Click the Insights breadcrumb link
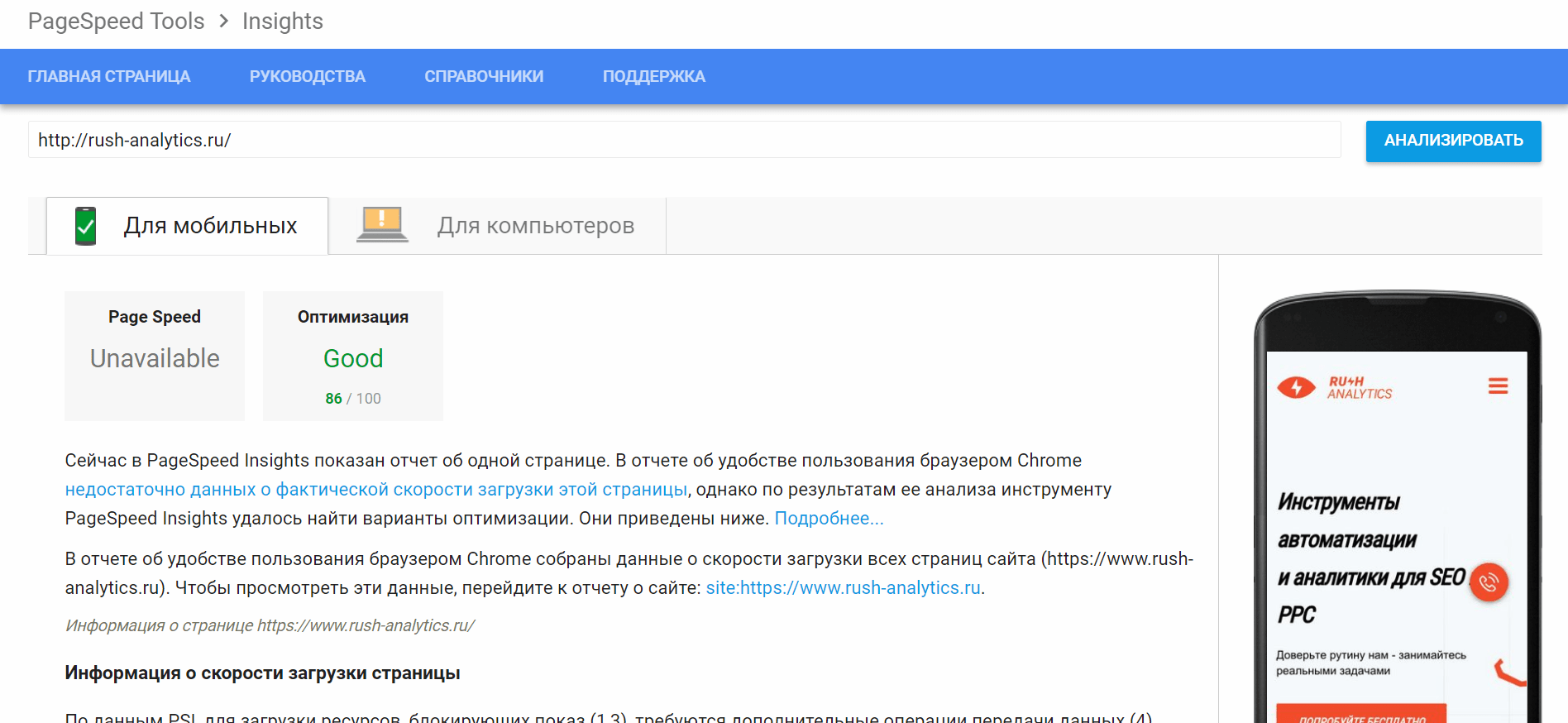1568x723 pixels. pyautogui.click(x=283, y=21)
